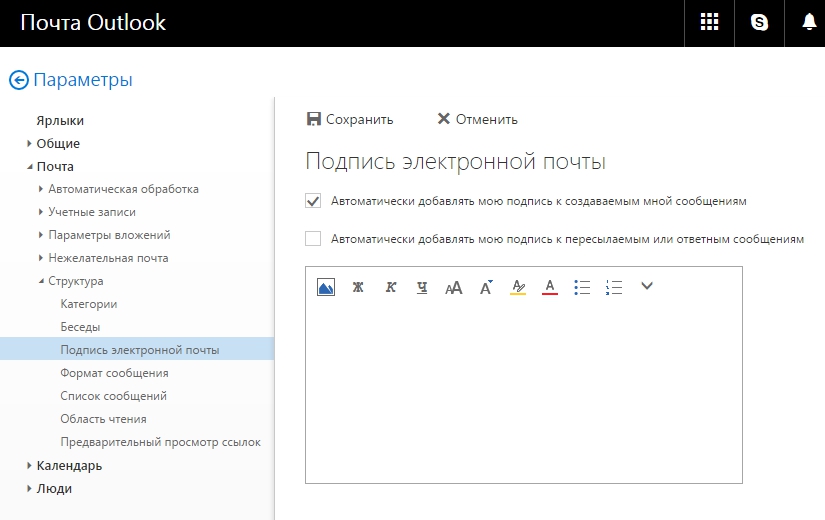
Task: Open font selection (AA) tool
Action: click(x=454, y=288)
